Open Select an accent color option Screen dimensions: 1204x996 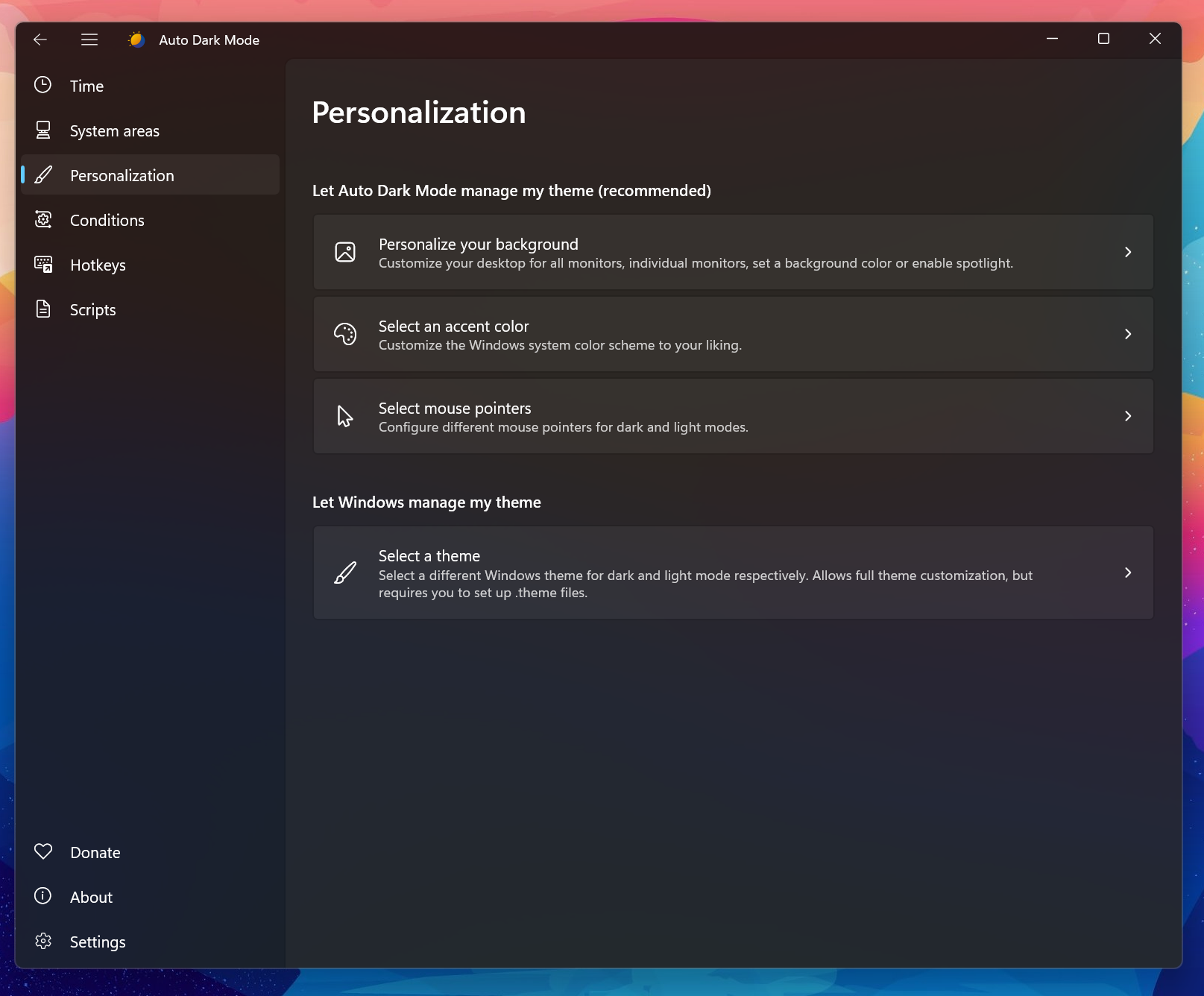pos(734,334)
